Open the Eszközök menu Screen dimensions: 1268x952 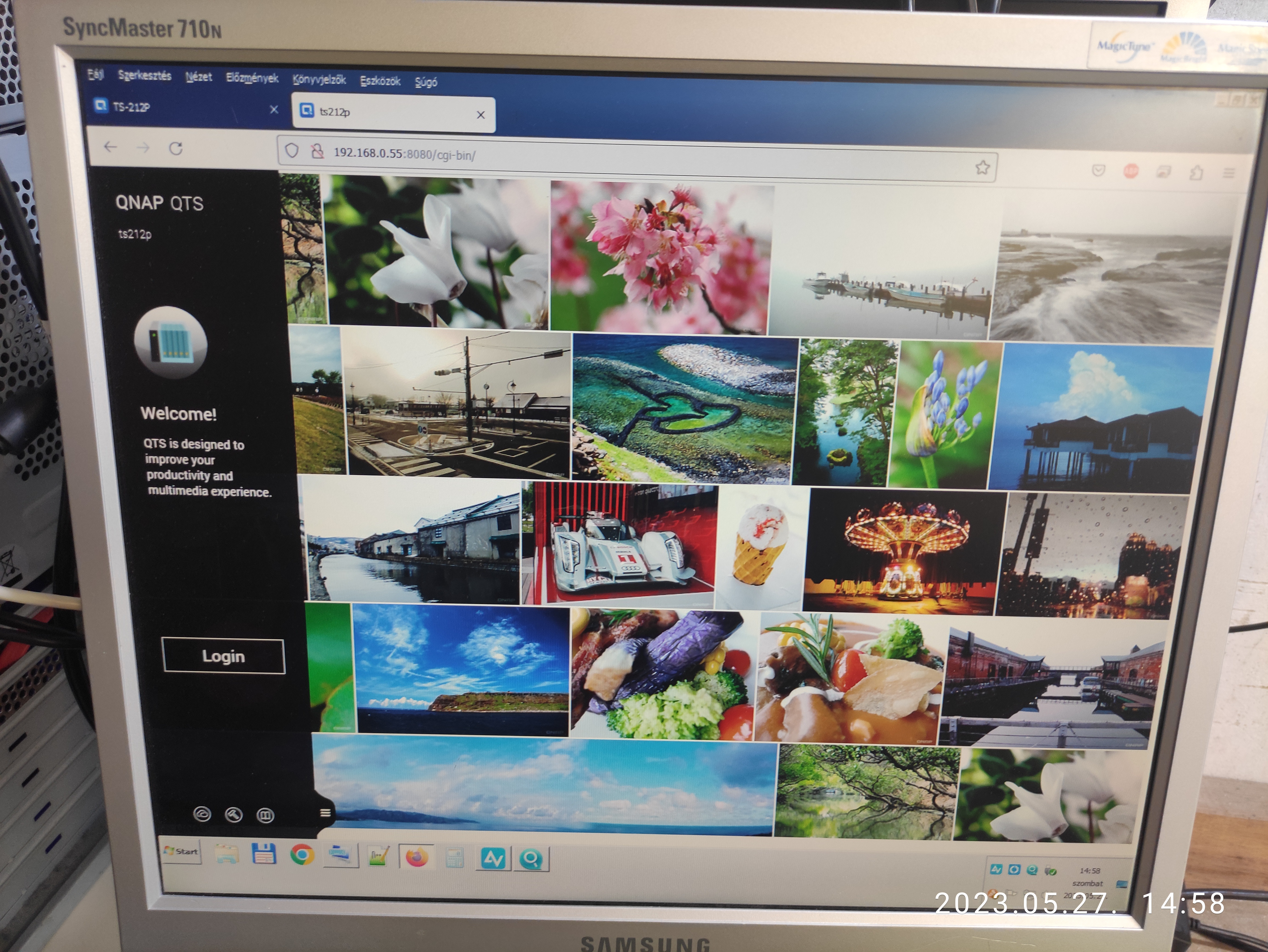(x=380, y=81)
